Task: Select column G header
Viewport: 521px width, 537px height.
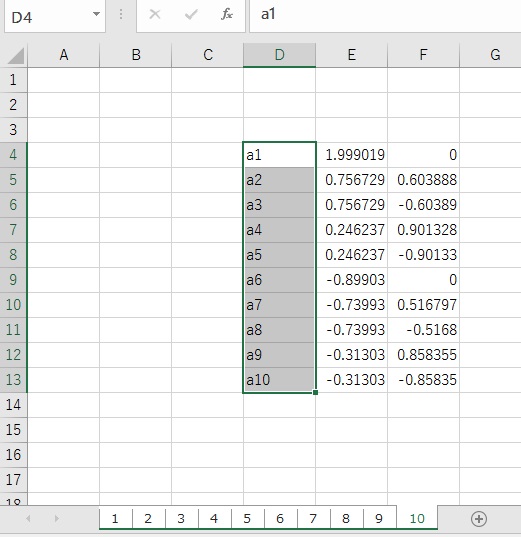Action: [491, 55]
